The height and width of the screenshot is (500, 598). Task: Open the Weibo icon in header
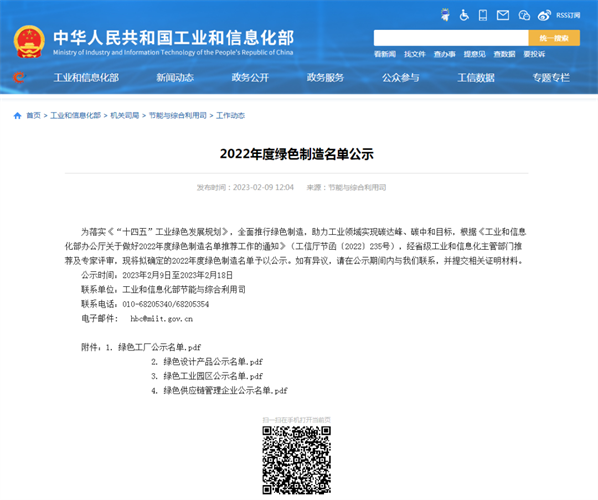[x=544, y=15]
